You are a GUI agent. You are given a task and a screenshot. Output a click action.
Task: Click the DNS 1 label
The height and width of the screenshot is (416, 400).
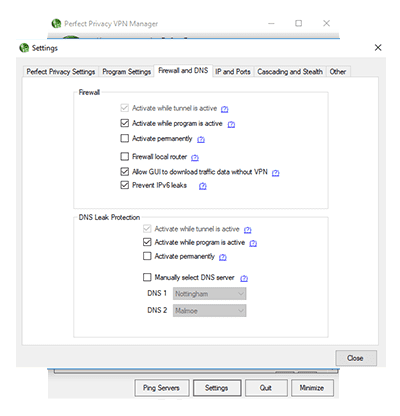[157, 293]
